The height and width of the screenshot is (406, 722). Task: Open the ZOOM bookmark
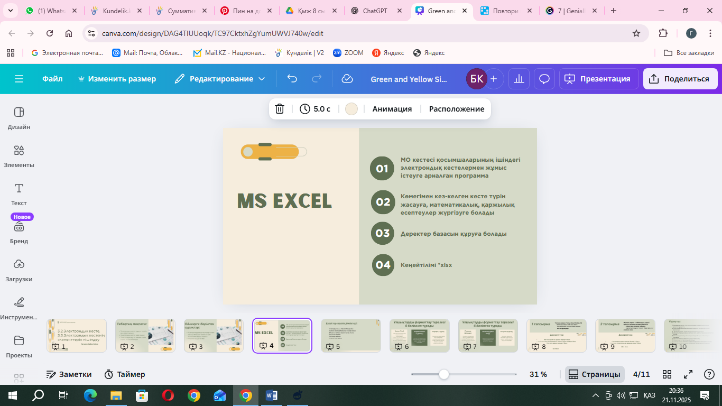click(348, 53)
